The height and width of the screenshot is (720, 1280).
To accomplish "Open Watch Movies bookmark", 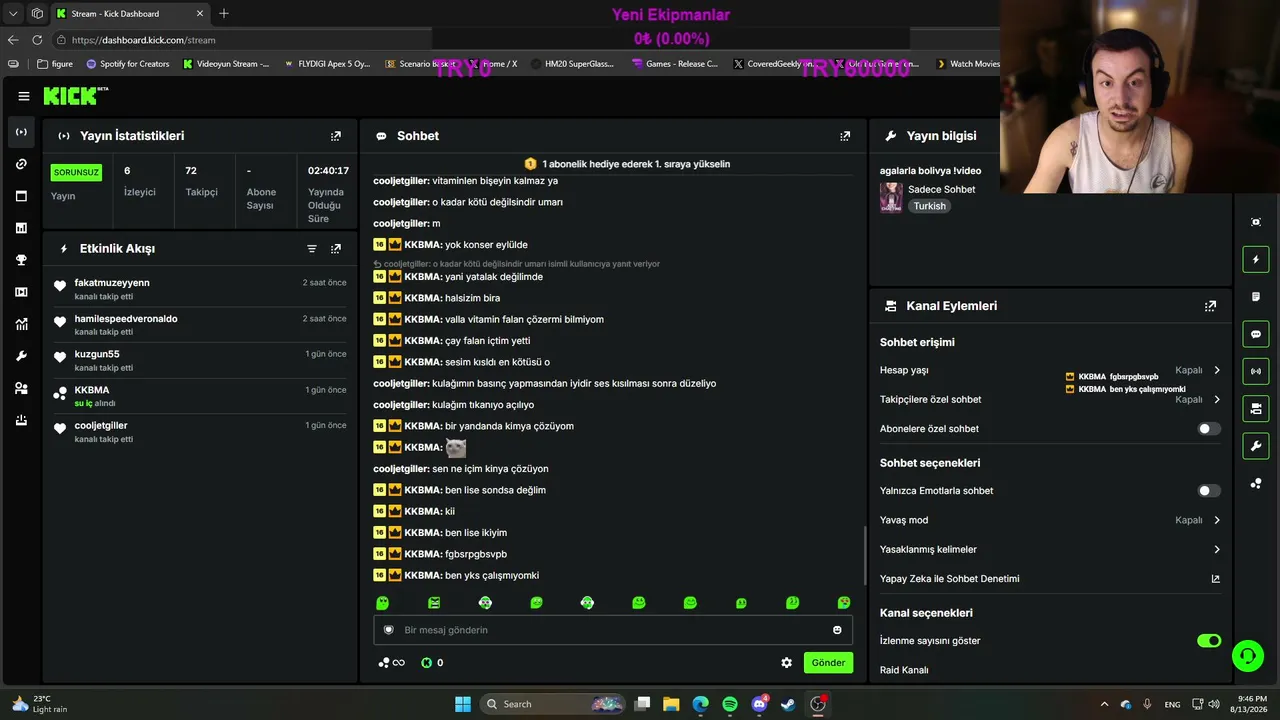I will [968, 64].
